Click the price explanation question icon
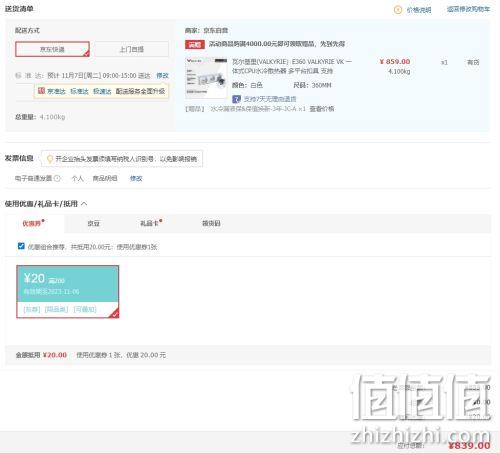Viewport: 500px width, 453px height. tap(398, 10)
